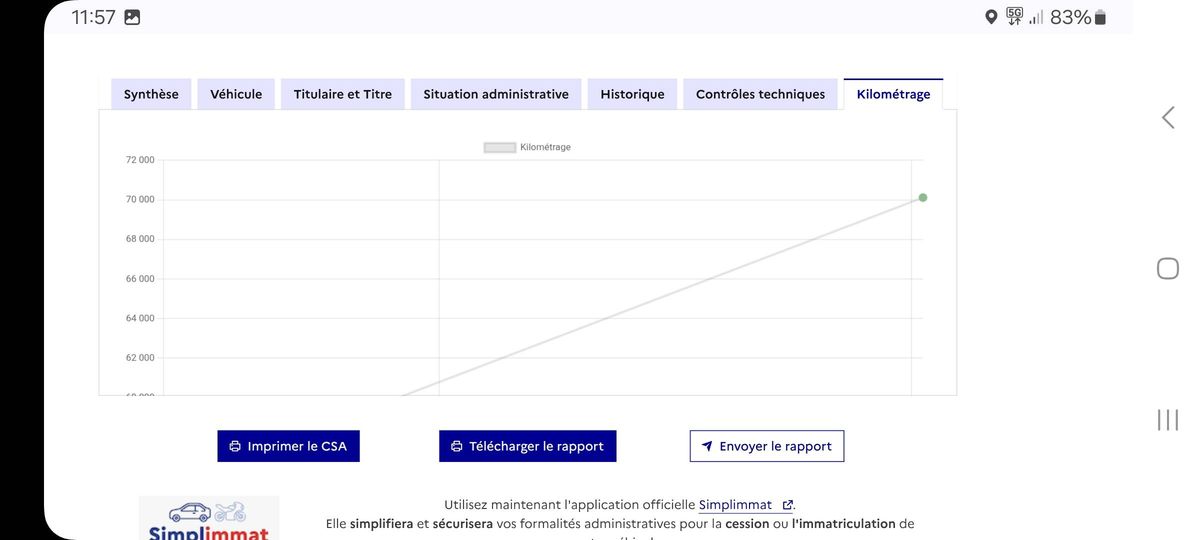Click the green mileage data point
Viewport: 1200px width, 540px height.
tap(922, 198)
